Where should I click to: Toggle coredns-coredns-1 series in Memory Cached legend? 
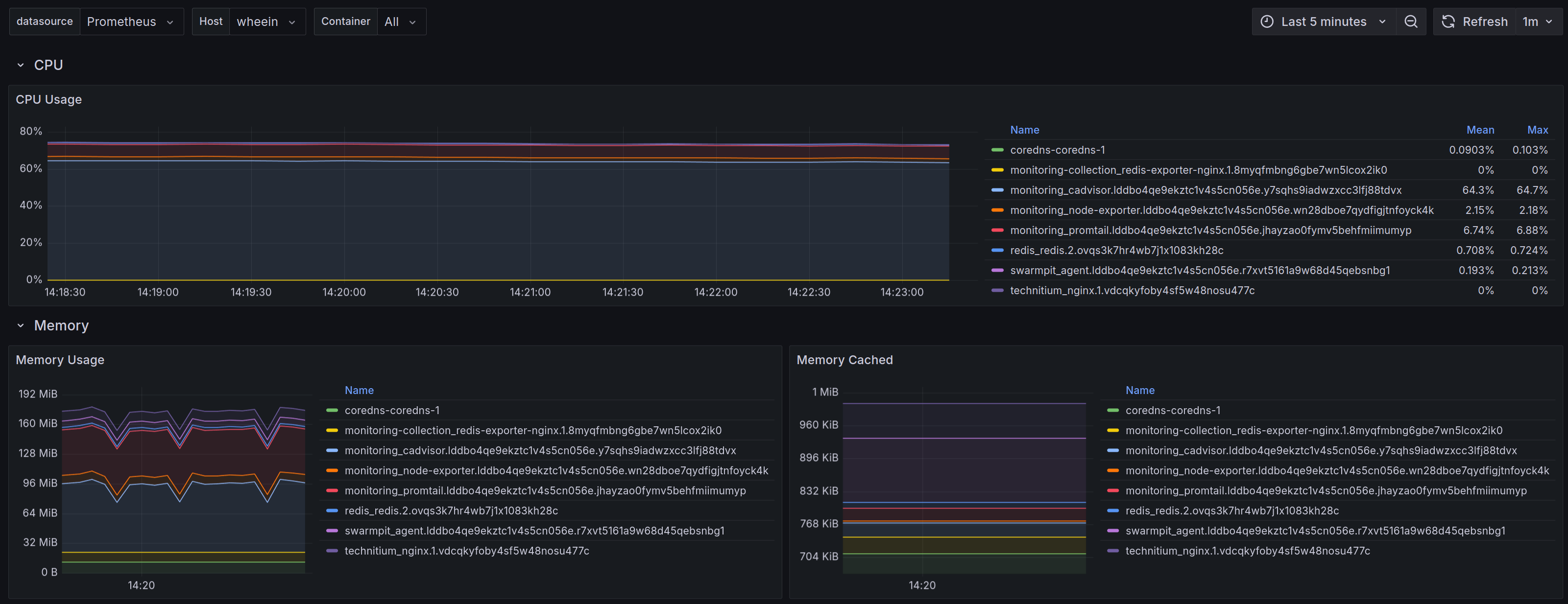click(x=1172, y=411)
